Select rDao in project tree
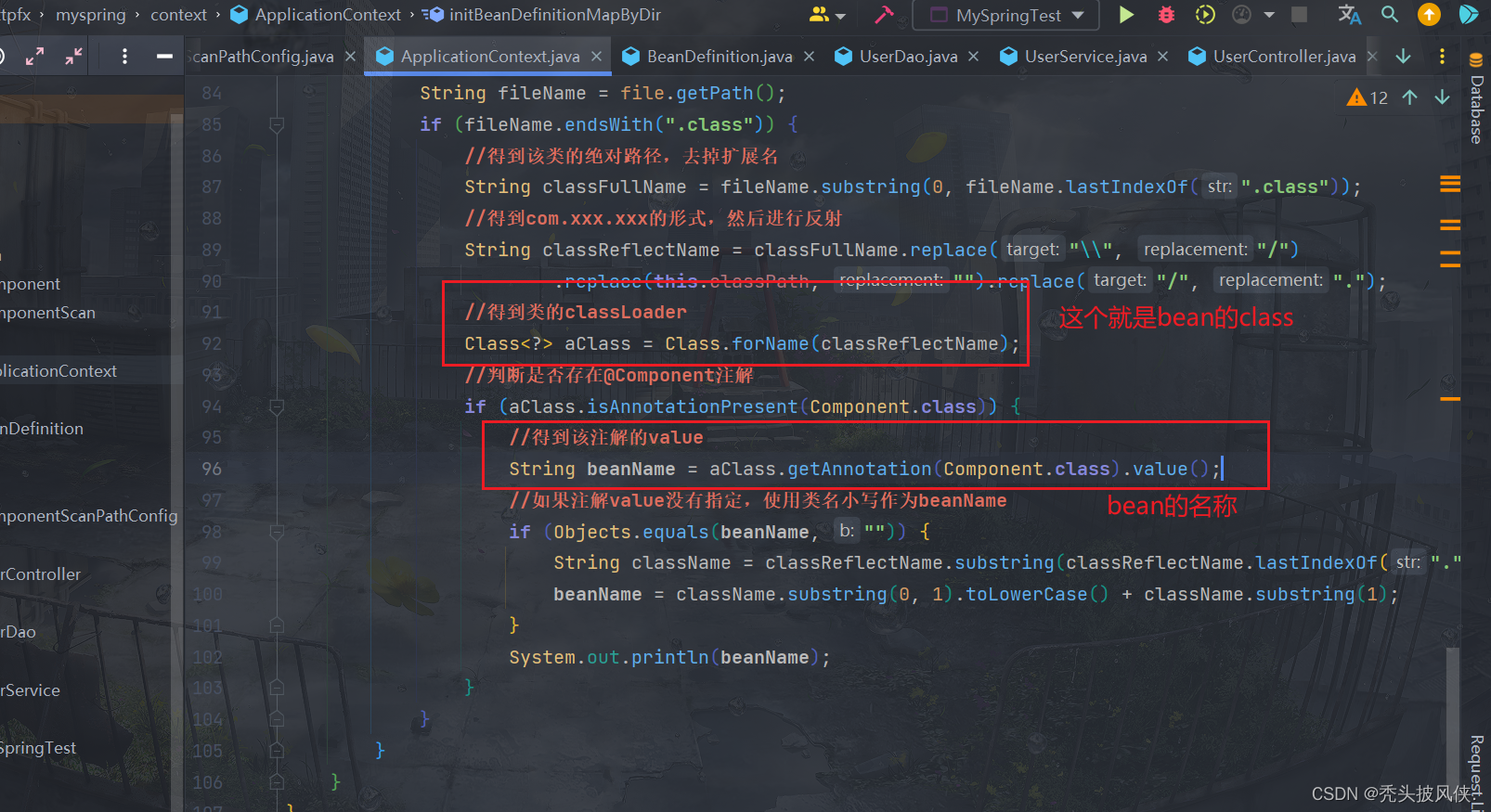The image size is (1491, 812). coord(18,632)
